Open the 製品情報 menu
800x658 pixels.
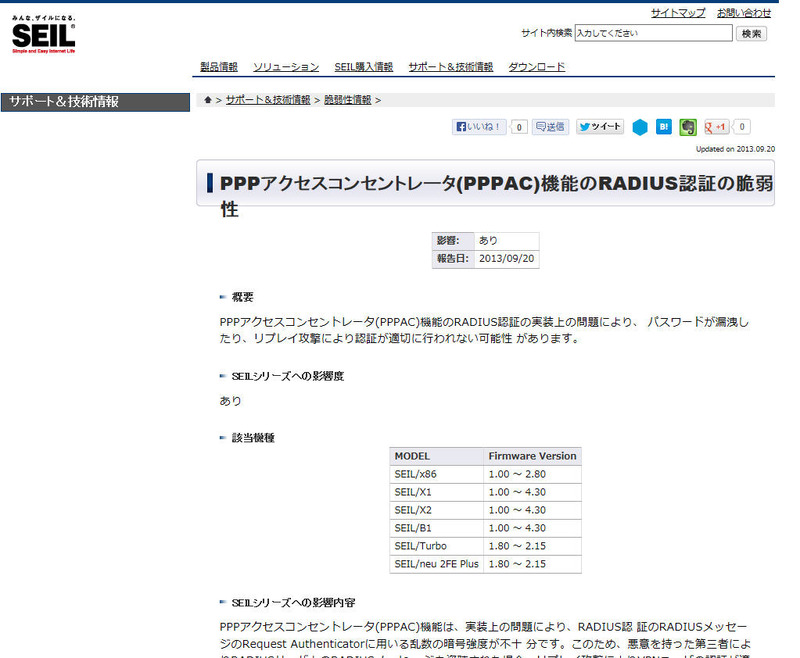click(219, 67)
